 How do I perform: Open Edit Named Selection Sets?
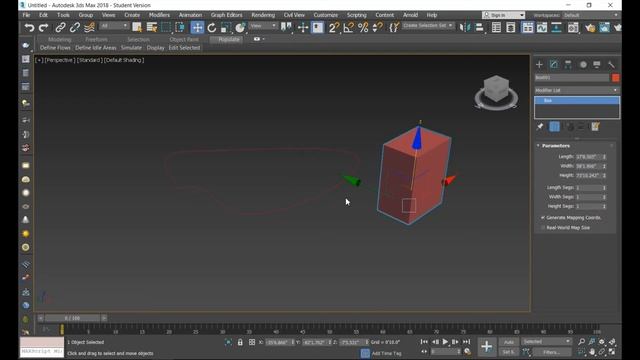point(393,27)
